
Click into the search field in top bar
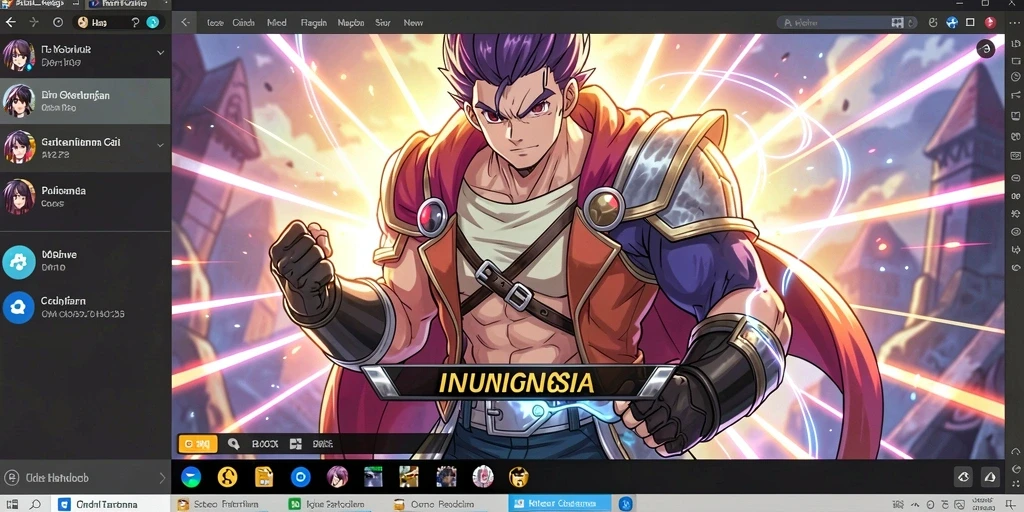pyautogui.click(x=847, y=22)
